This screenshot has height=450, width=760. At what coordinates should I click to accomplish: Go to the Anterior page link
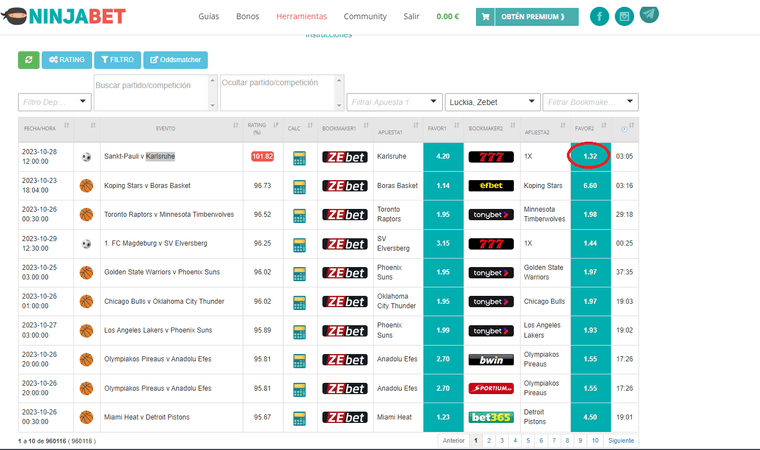(x=453, y=440)
